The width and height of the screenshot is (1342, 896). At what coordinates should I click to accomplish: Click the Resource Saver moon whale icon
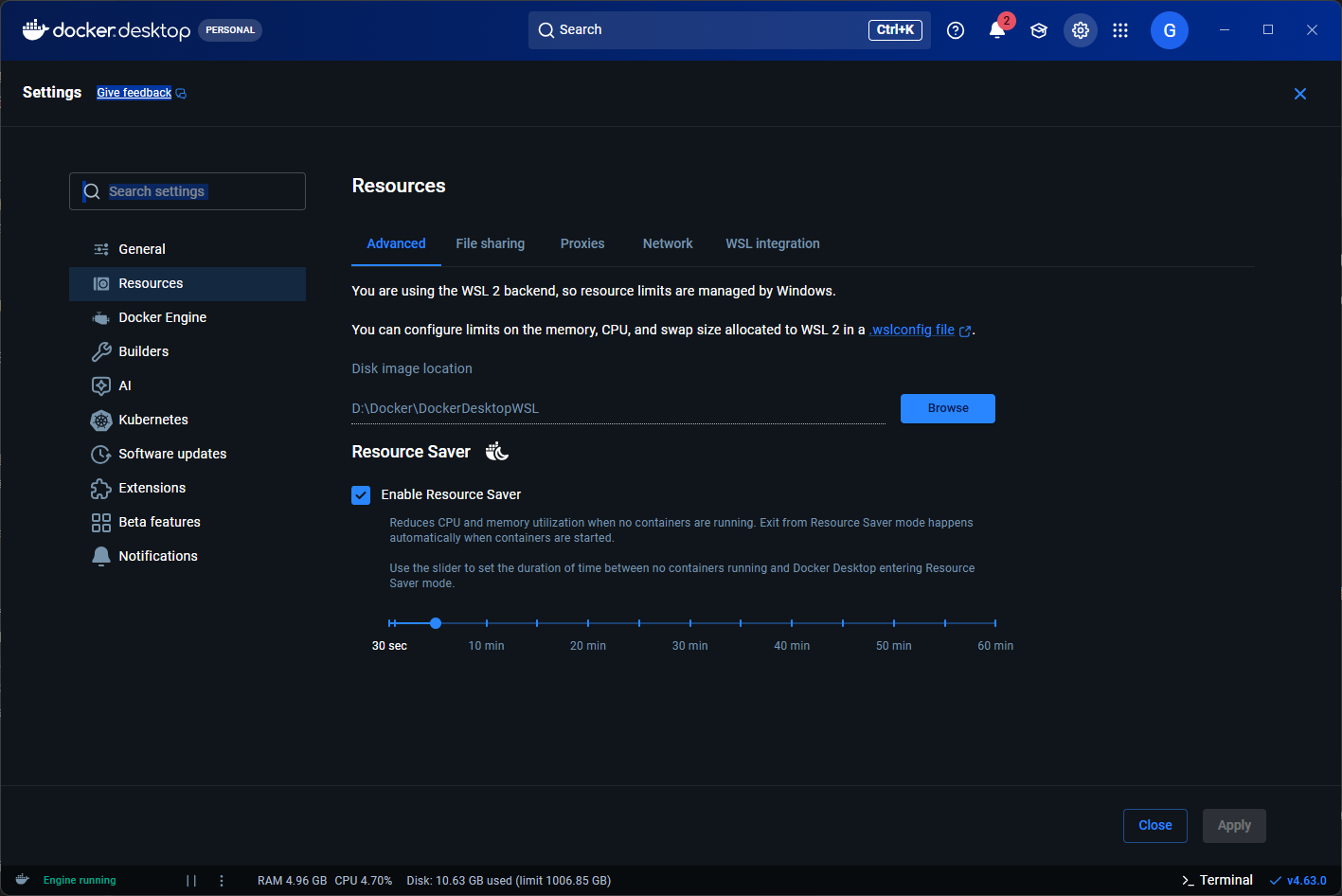[497, 452]
